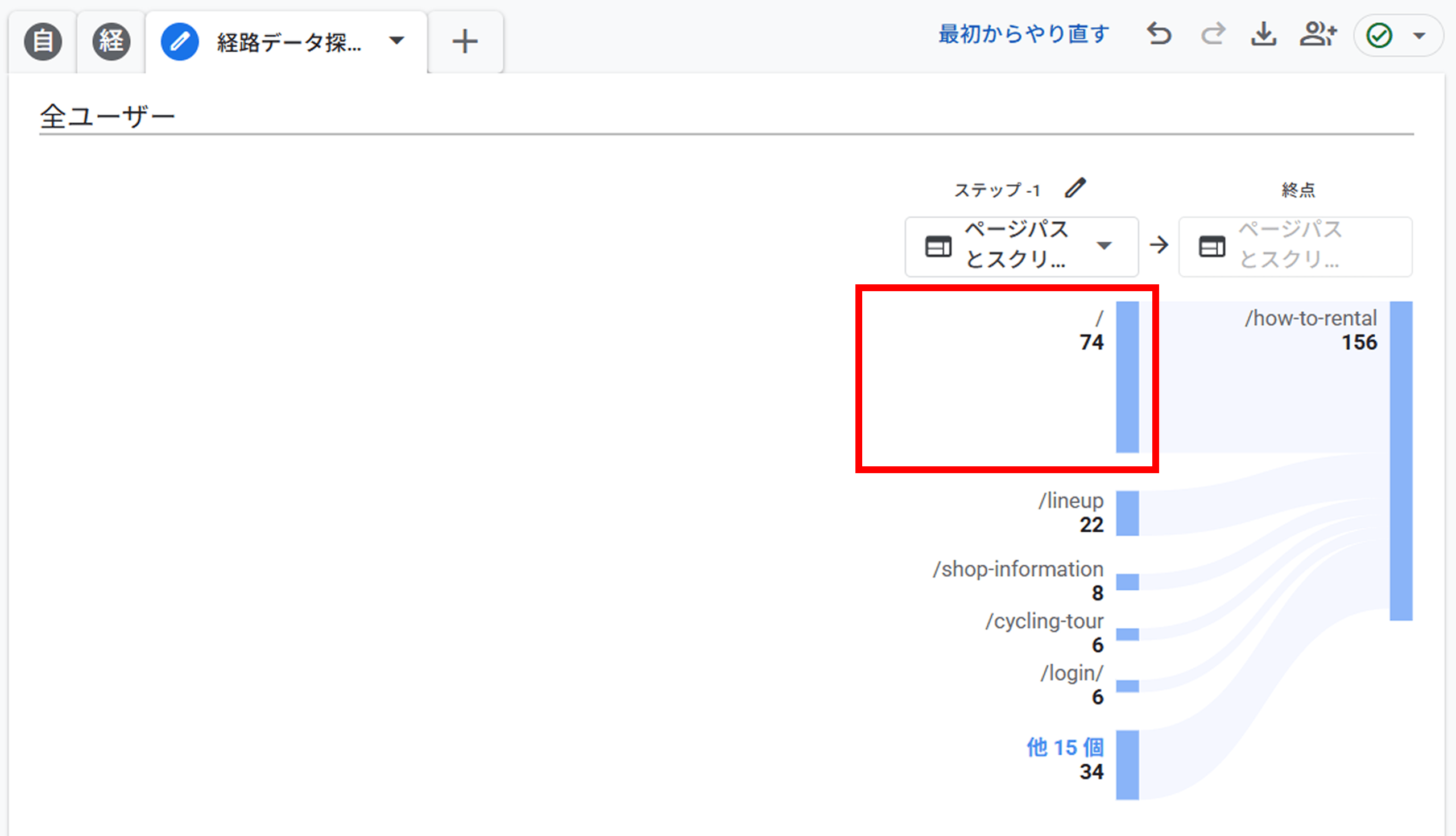Download the exploration data
This screenshot has height=836, width=1456.
(x=1264, y=34)
